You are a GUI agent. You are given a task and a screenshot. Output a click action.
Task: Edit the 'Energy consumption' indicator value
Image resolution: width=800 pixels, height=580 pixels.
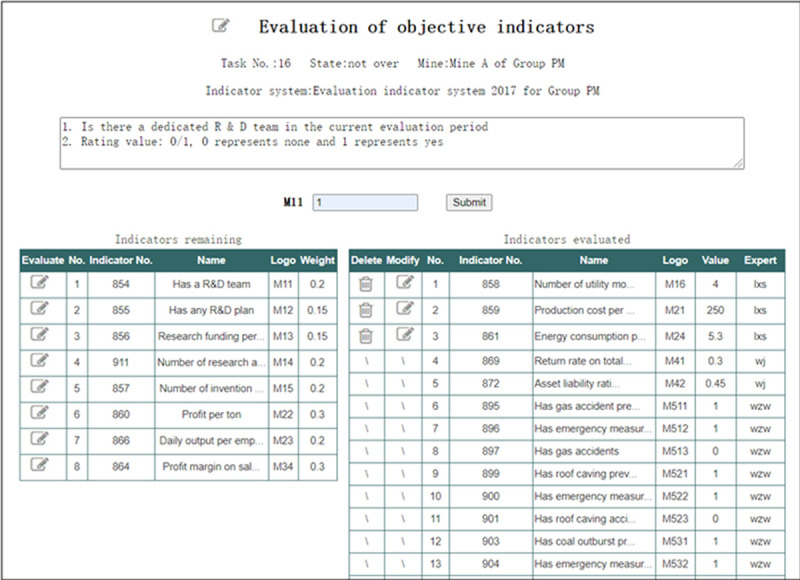(404, 335)
